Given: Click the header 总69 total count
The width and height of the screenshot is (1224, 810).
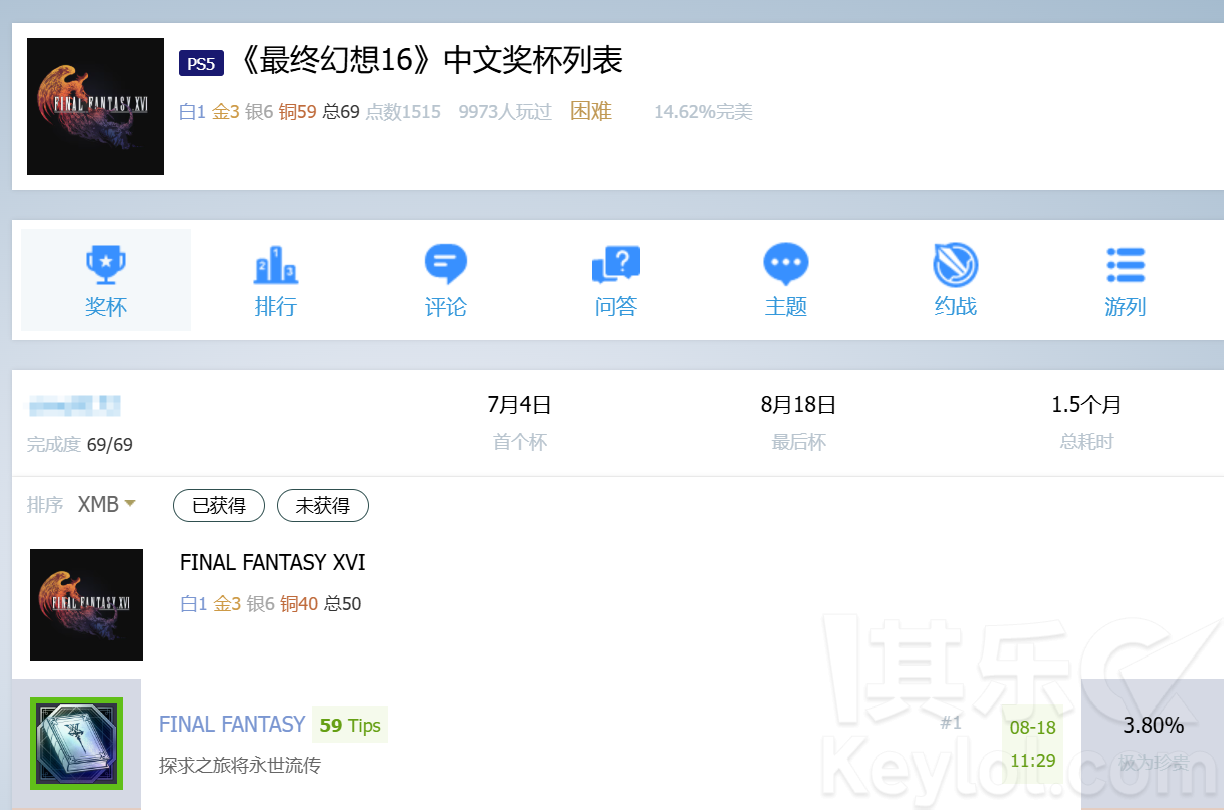Looking at the screenshot, I should 341,112.
